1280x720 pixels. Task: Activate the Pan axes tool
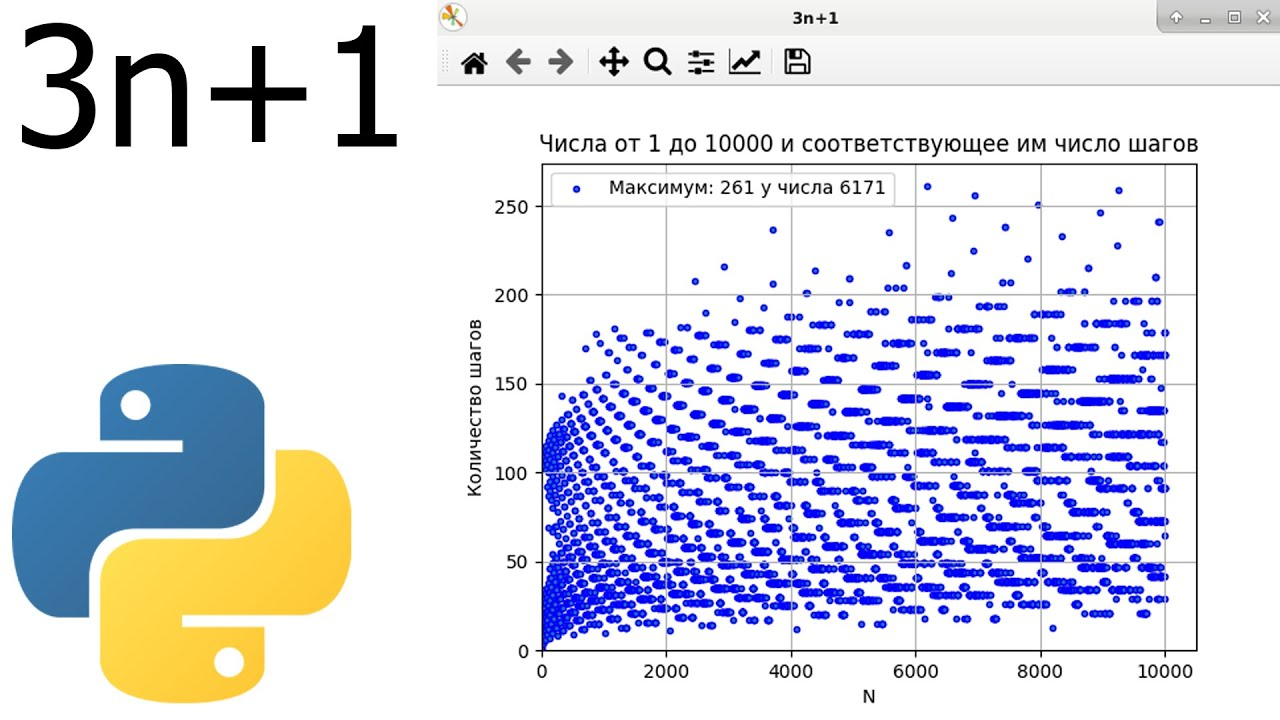(613, 63)
